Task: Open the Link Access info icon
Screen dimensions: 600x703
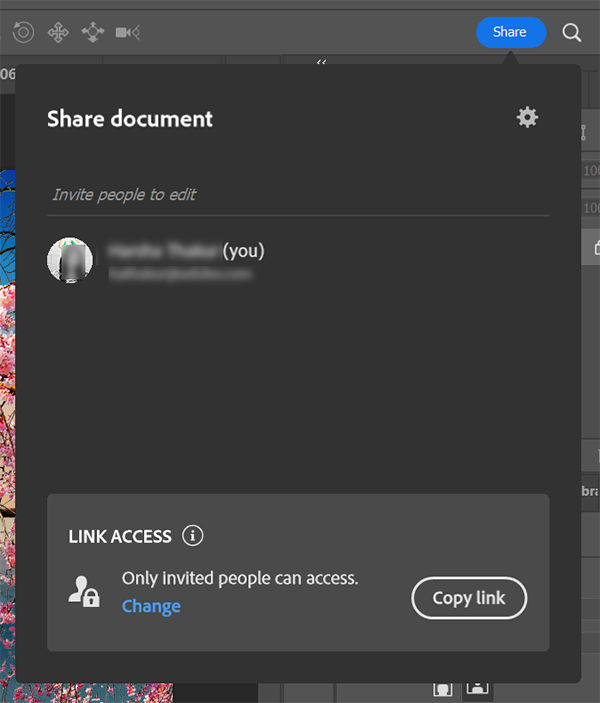Action: tap(192, 536)
